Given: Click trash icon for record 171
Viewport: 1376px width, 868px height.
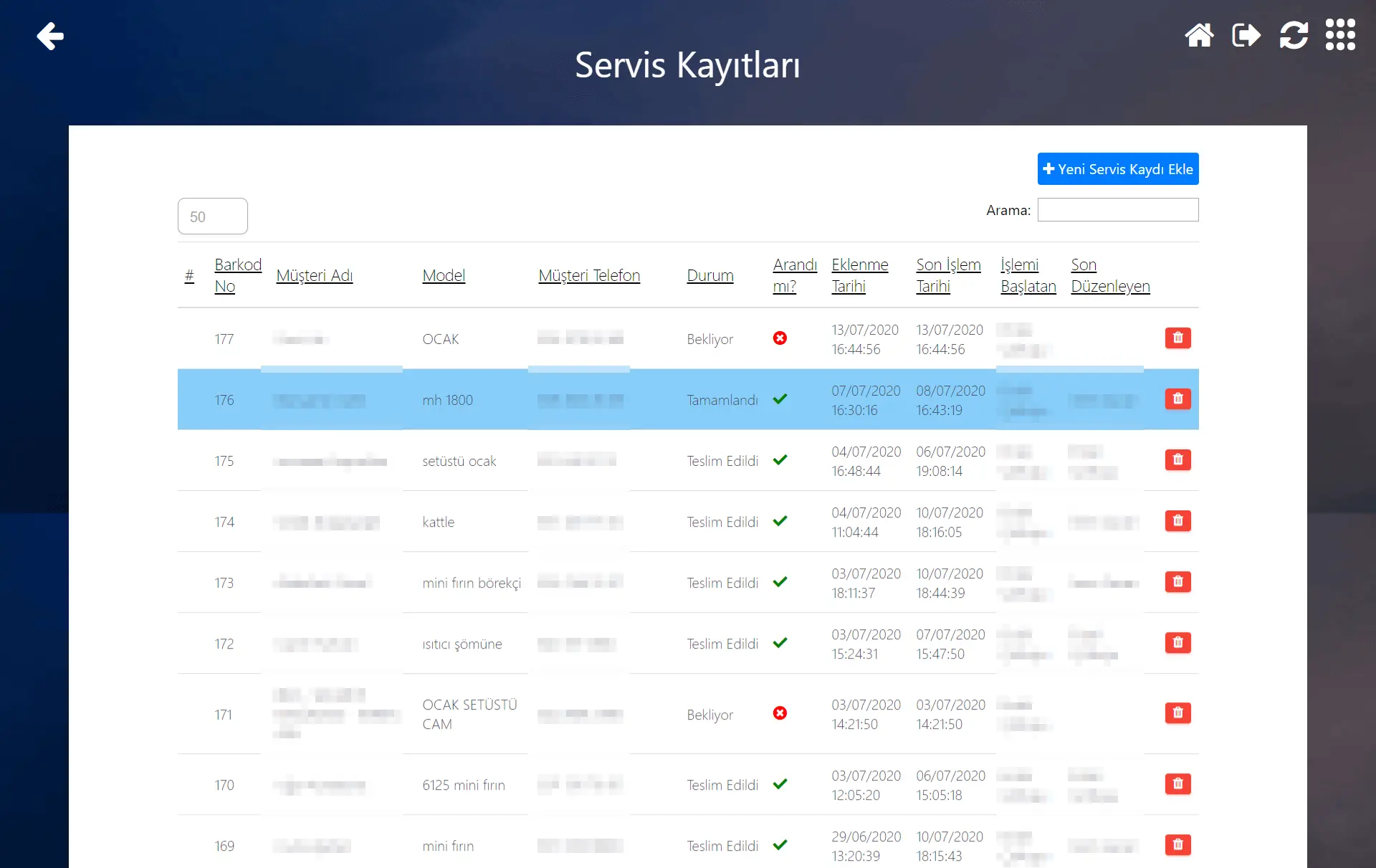Looking at the screenshot, I should tap(1177, 712).
